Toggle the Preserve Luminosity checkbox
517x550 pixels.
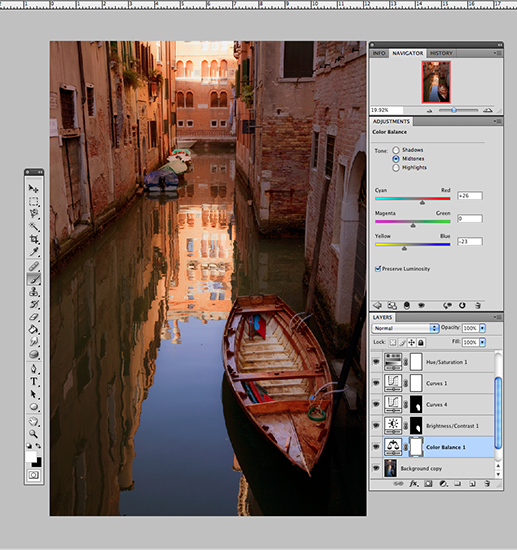pos(378,269)
